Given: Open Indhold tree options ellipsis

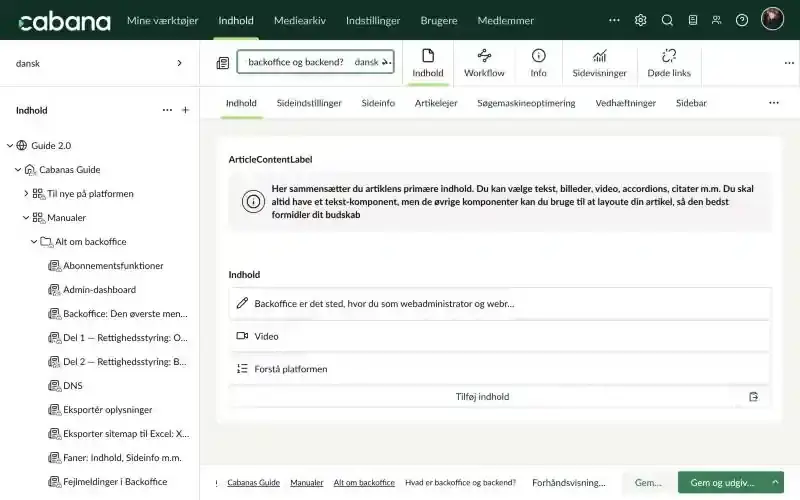Looking at the screenshot, I should click(167, 110).
